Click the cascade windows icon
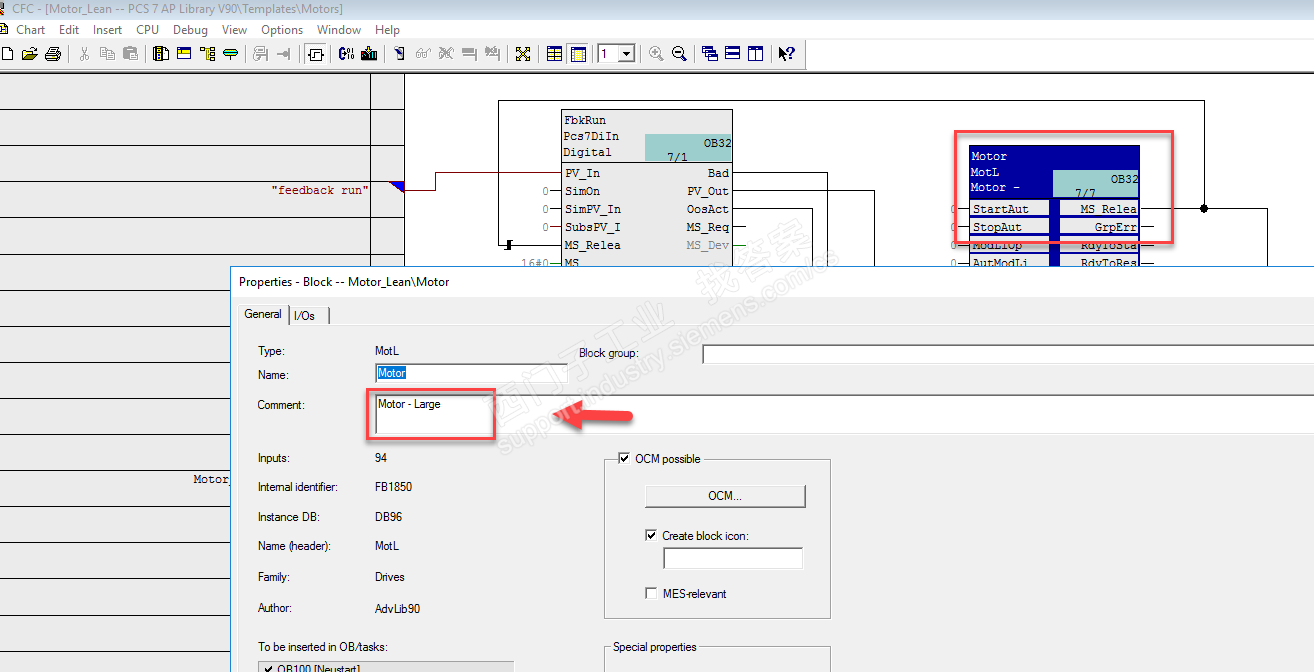Image resolution: width=1314 pixels, height=672 pixels. (710, 54)
